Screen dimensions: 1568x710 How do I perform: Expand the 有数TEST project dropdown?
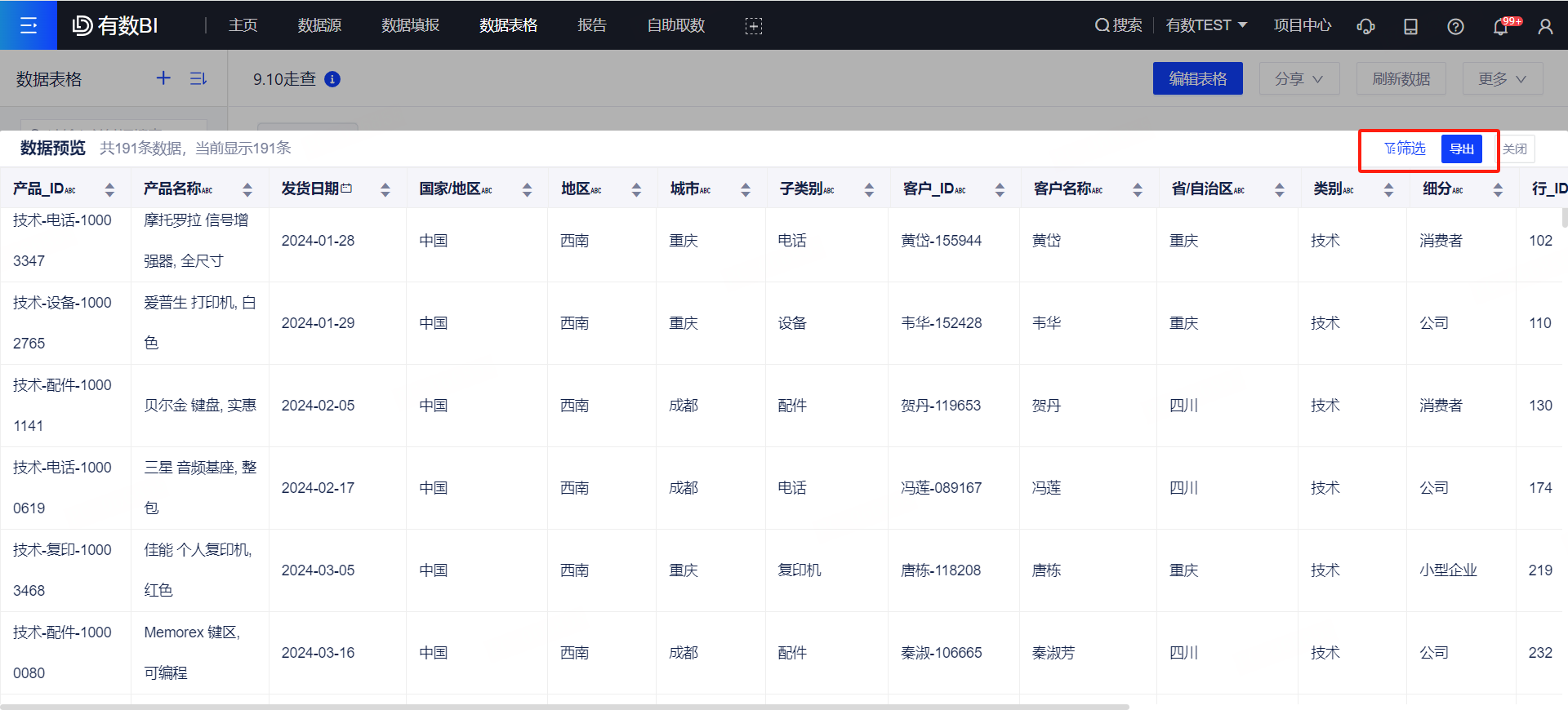1206,25
